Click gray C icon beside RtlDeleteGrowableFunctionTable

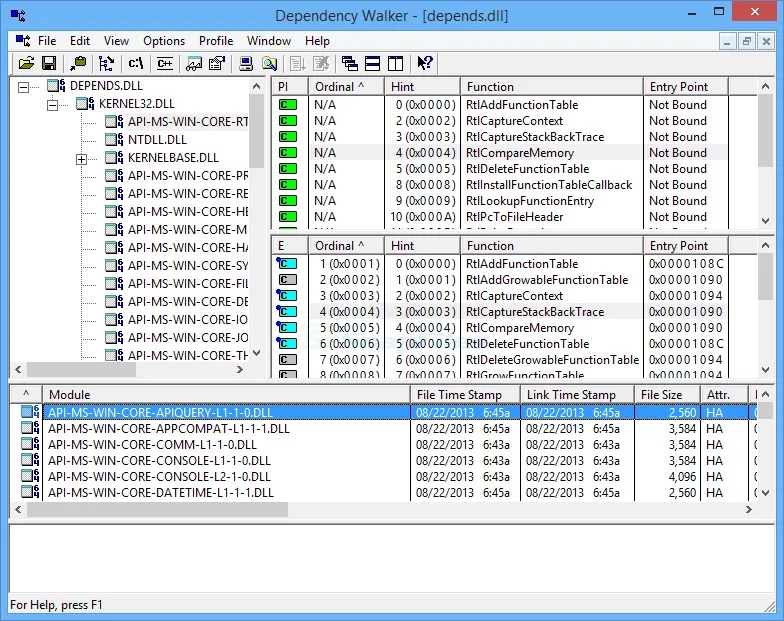click(288, 360)
